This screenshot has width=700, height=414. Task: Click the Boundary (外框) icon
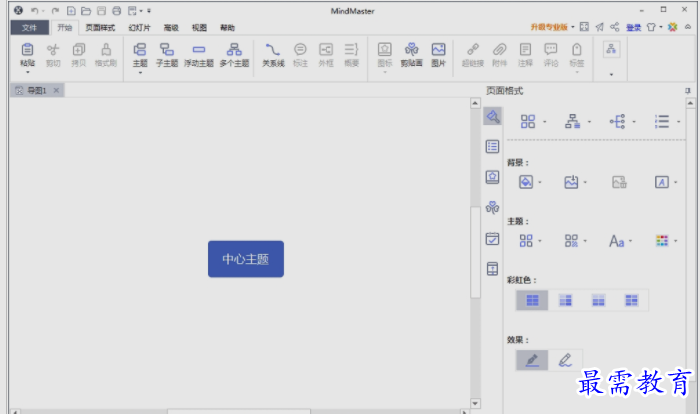coord(326,50)
